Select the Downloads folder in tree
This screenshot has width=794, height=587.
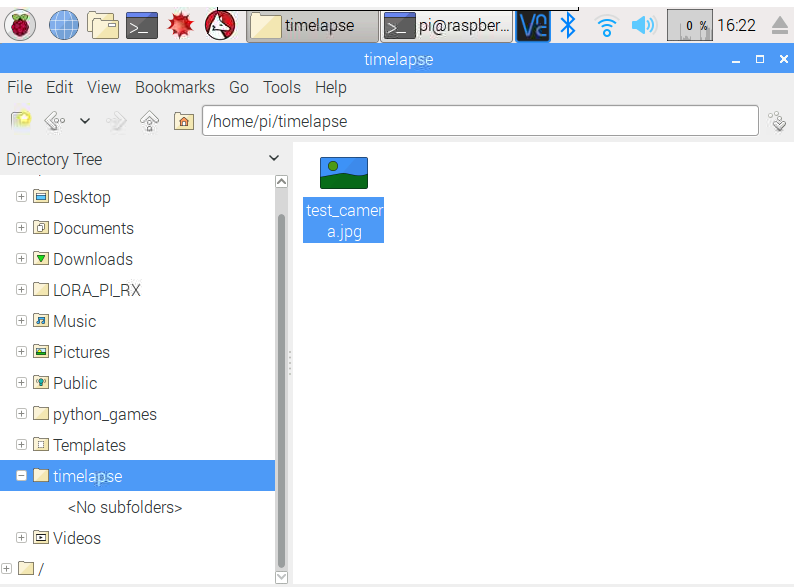click(x=92, y=259)
